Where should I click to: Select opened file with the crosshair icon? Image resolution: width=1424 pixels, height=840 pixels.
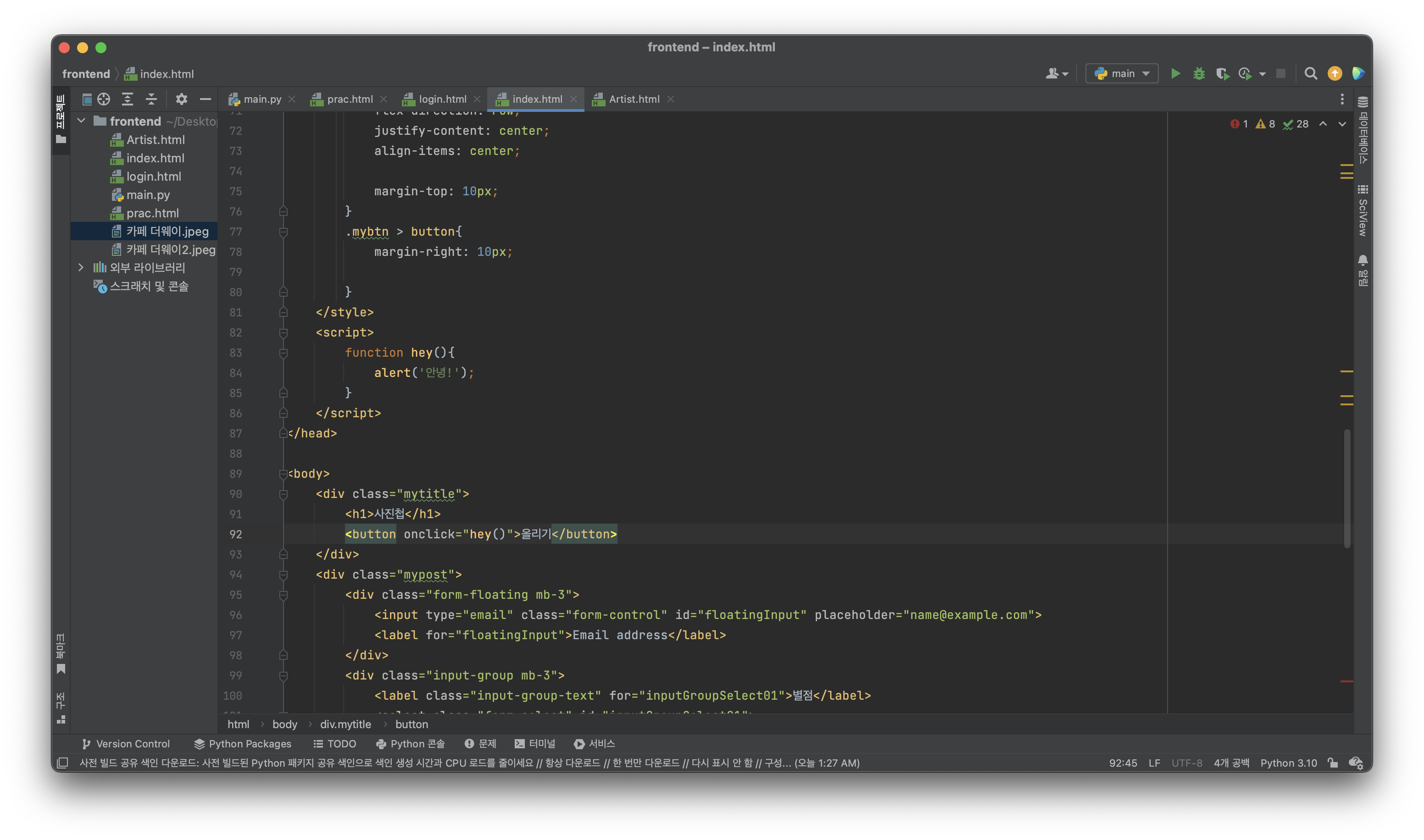point(104,99)
